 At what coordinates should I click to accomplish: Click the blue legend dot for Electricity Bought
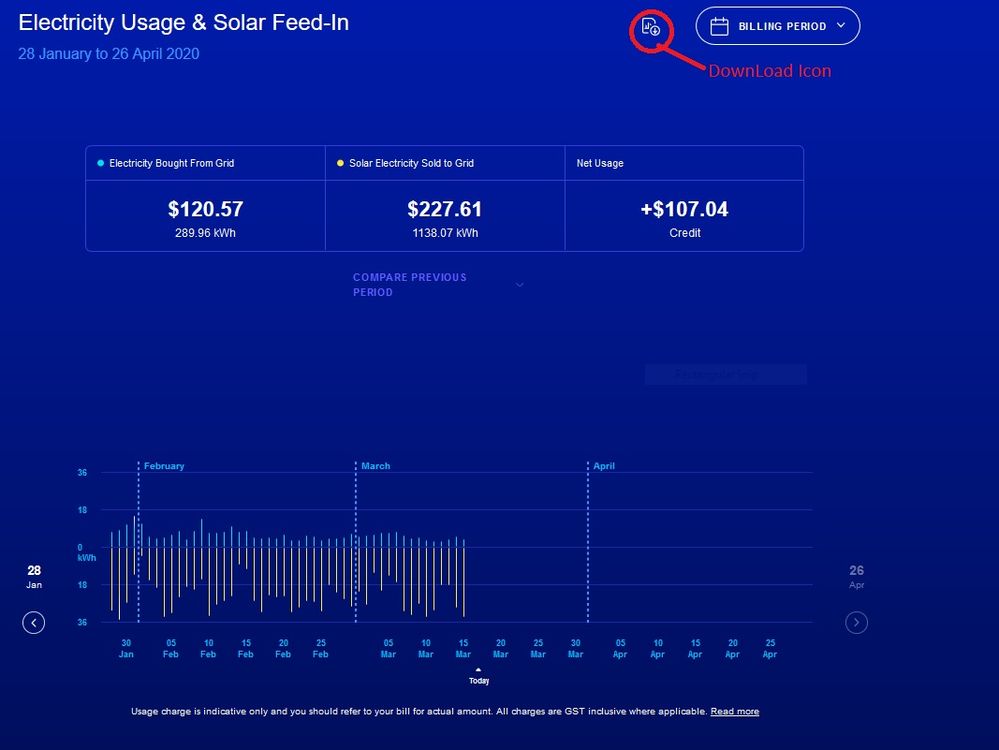[99, 162]
